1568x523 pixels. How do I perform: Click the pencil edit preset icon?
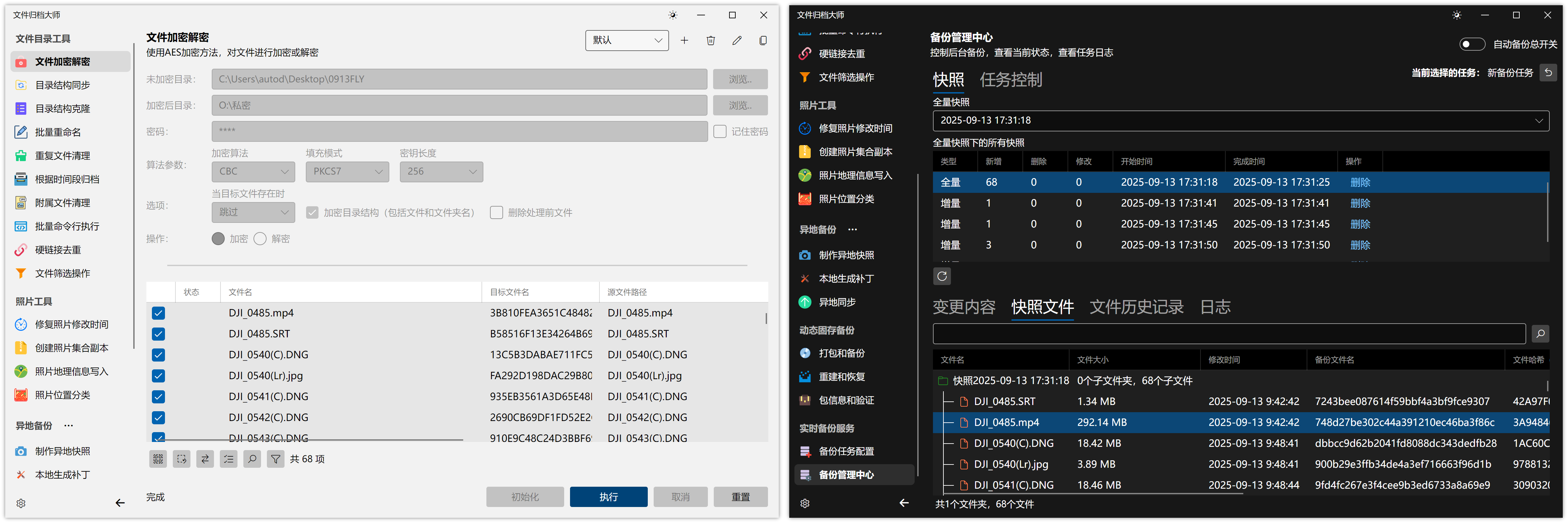737,40
